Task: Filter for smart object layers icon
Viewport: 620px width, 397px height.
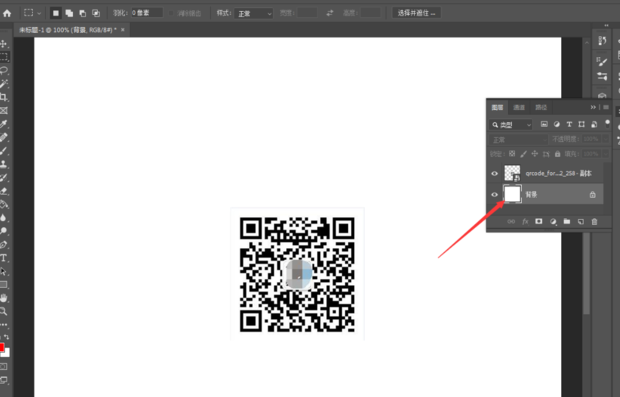Action: (594, 125)
